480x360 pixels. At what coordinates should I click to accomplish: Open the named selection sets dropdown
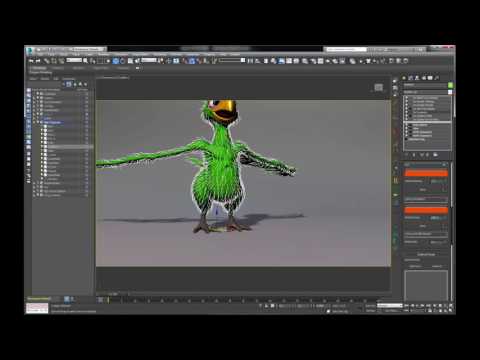click(232, 60)
